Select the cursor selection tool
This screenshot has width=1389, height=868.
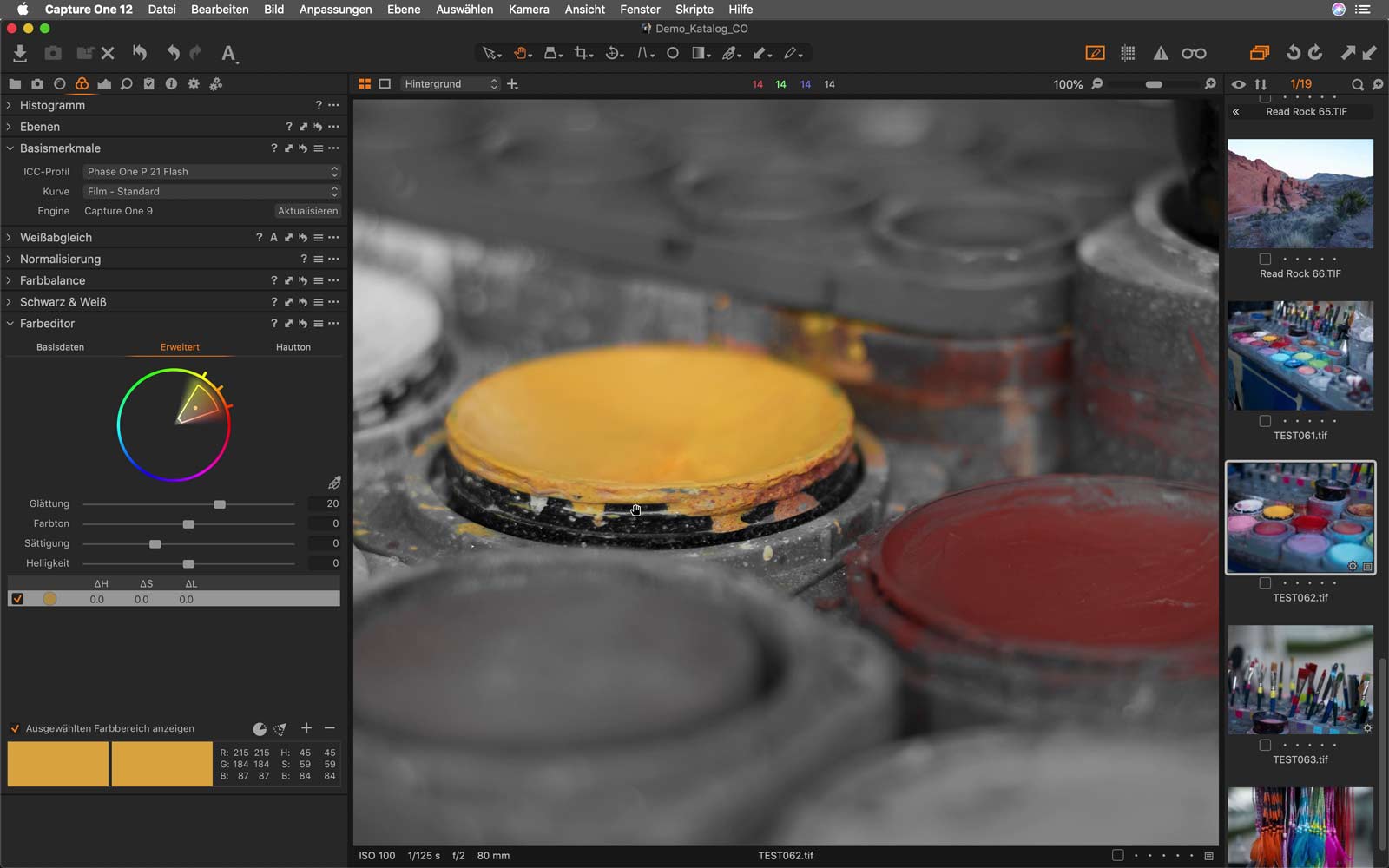point(490,53)
